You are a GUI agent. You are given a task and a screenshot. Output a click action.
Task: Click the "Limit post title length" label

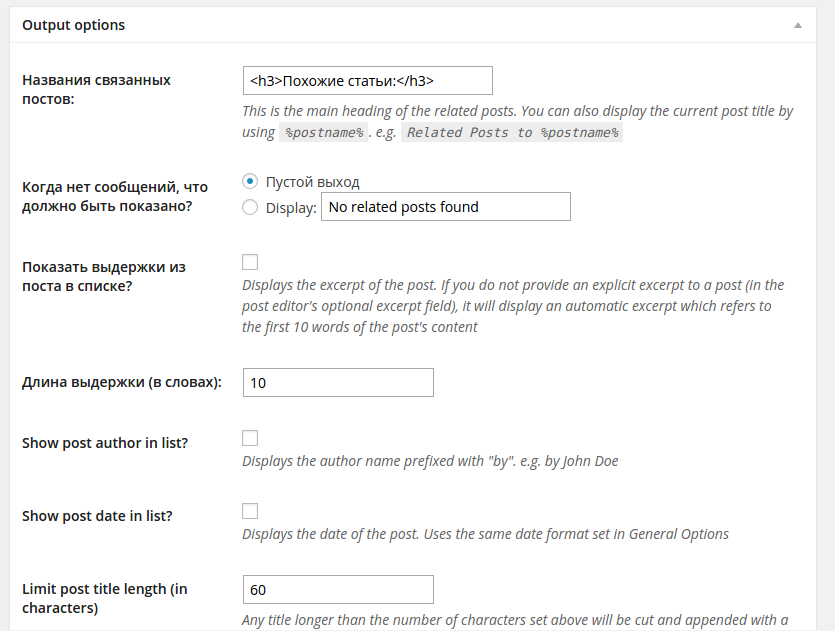click(x=105, y=598)
